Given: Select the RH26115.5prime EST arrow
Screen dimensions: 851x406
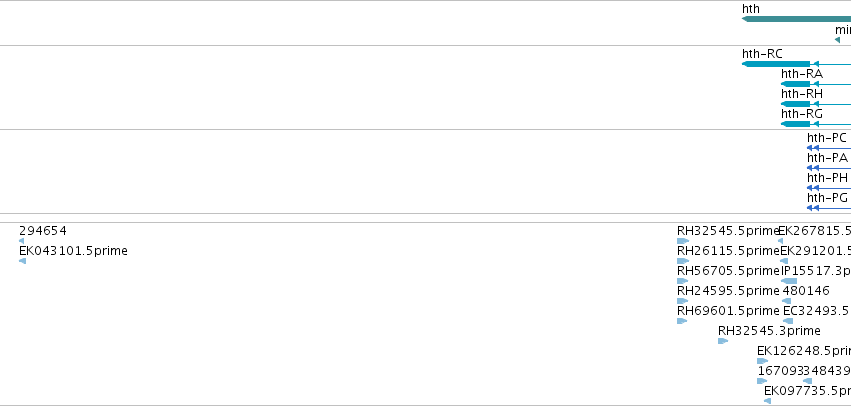Looking at the screenshot, I should 683,261.
